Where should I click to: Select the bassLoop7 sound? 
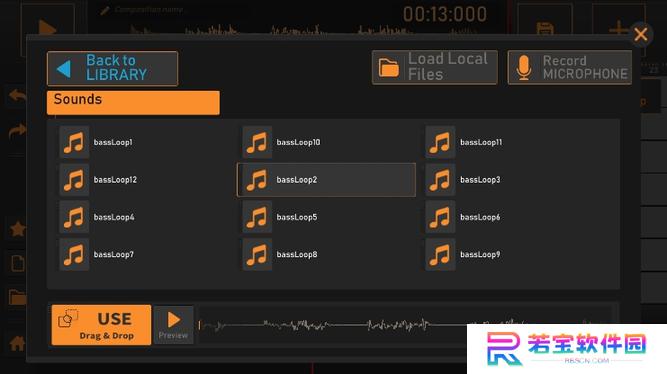pyautogui.click(x=143, y=254)
